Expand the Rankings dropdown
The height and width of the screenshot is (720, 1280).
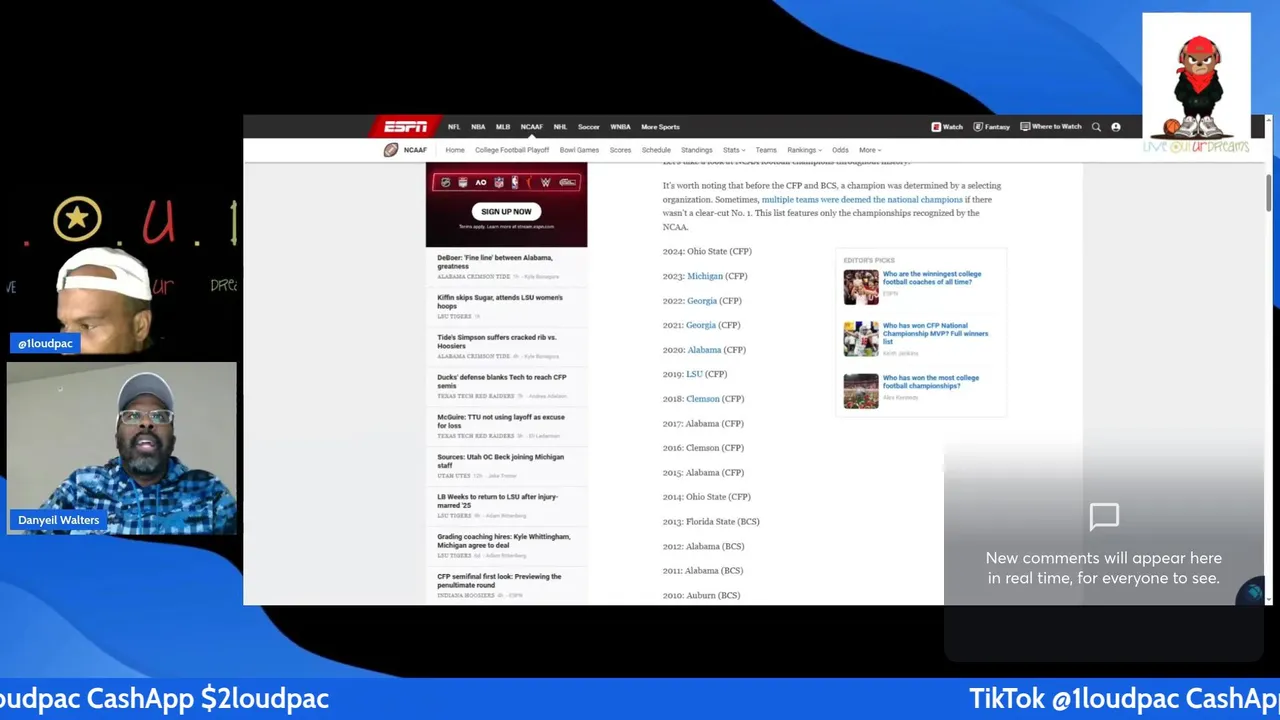[804, 150]
